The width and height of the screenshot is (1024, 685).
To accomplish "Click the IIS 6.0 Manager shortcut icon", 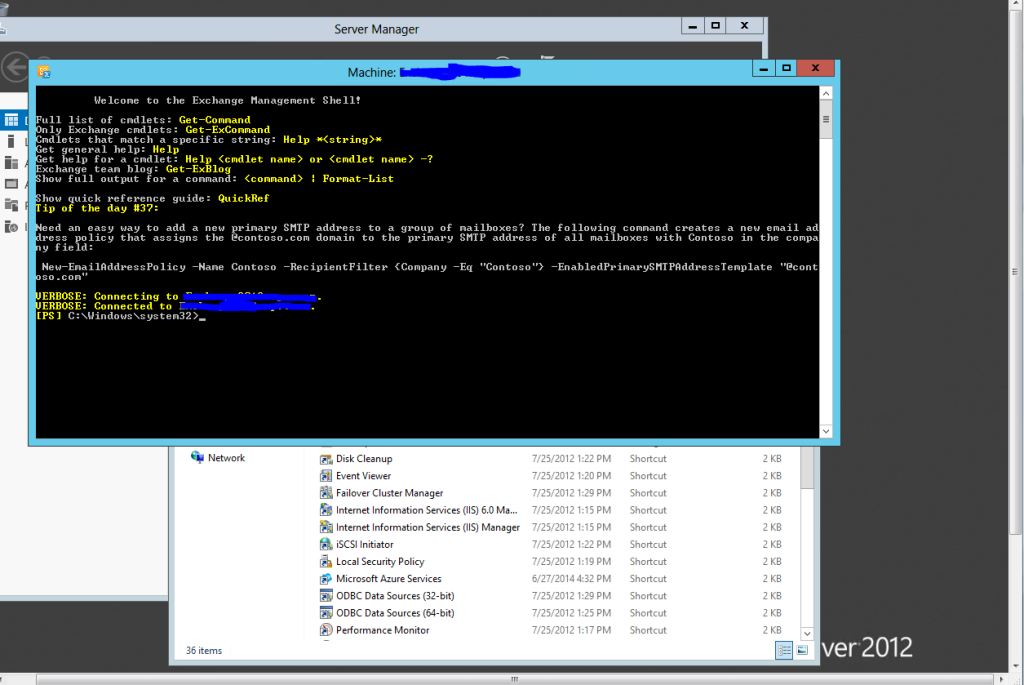I will click(326, 510).
